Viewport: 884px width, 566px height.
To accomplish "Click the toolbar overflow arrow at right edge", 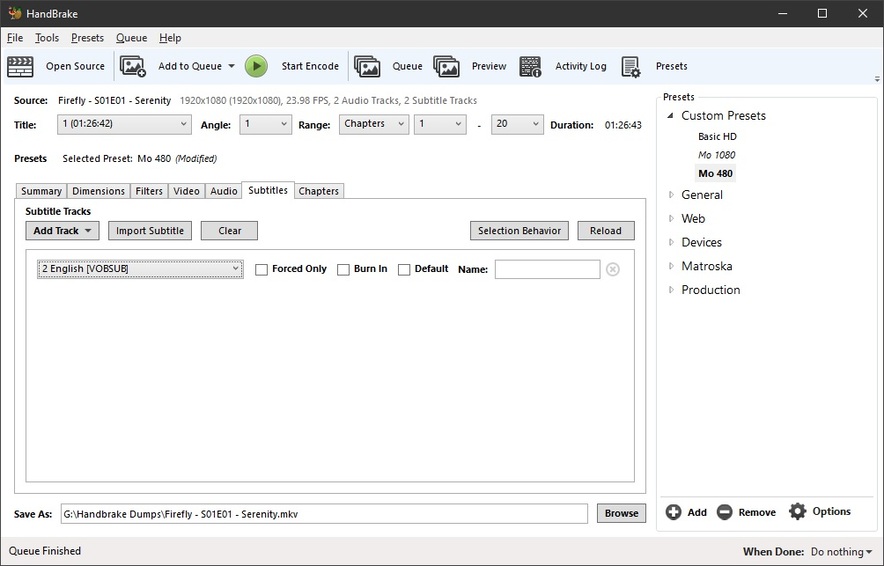I will 877,79.
